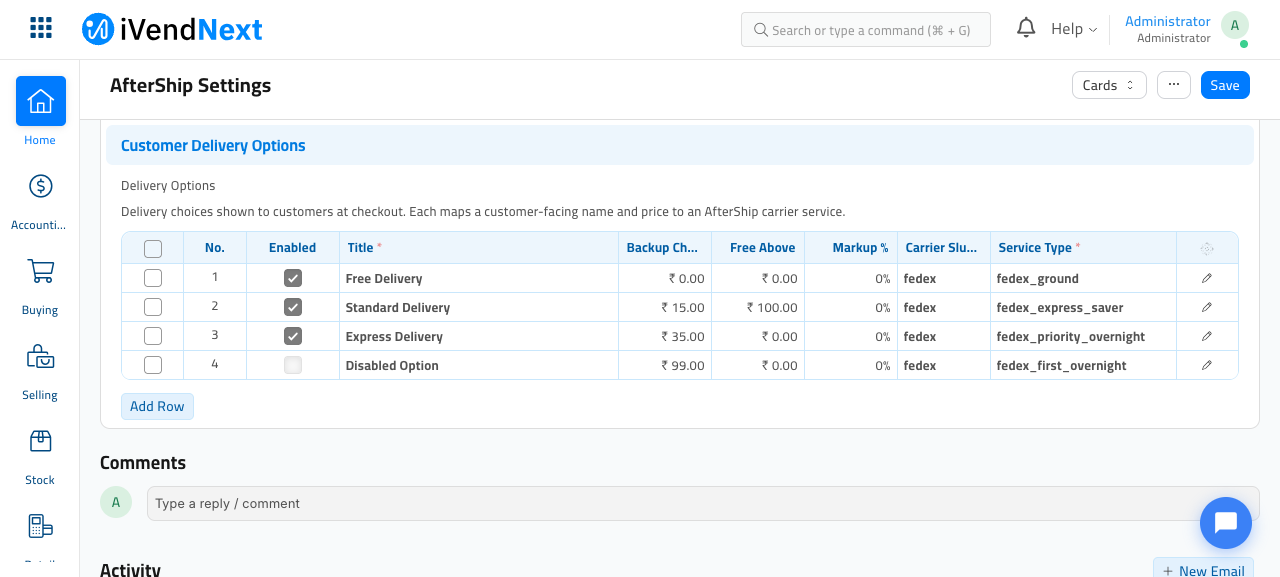Click the Service Type column header
This screenshot has width=1280, height=577.
click(1083, 248)
